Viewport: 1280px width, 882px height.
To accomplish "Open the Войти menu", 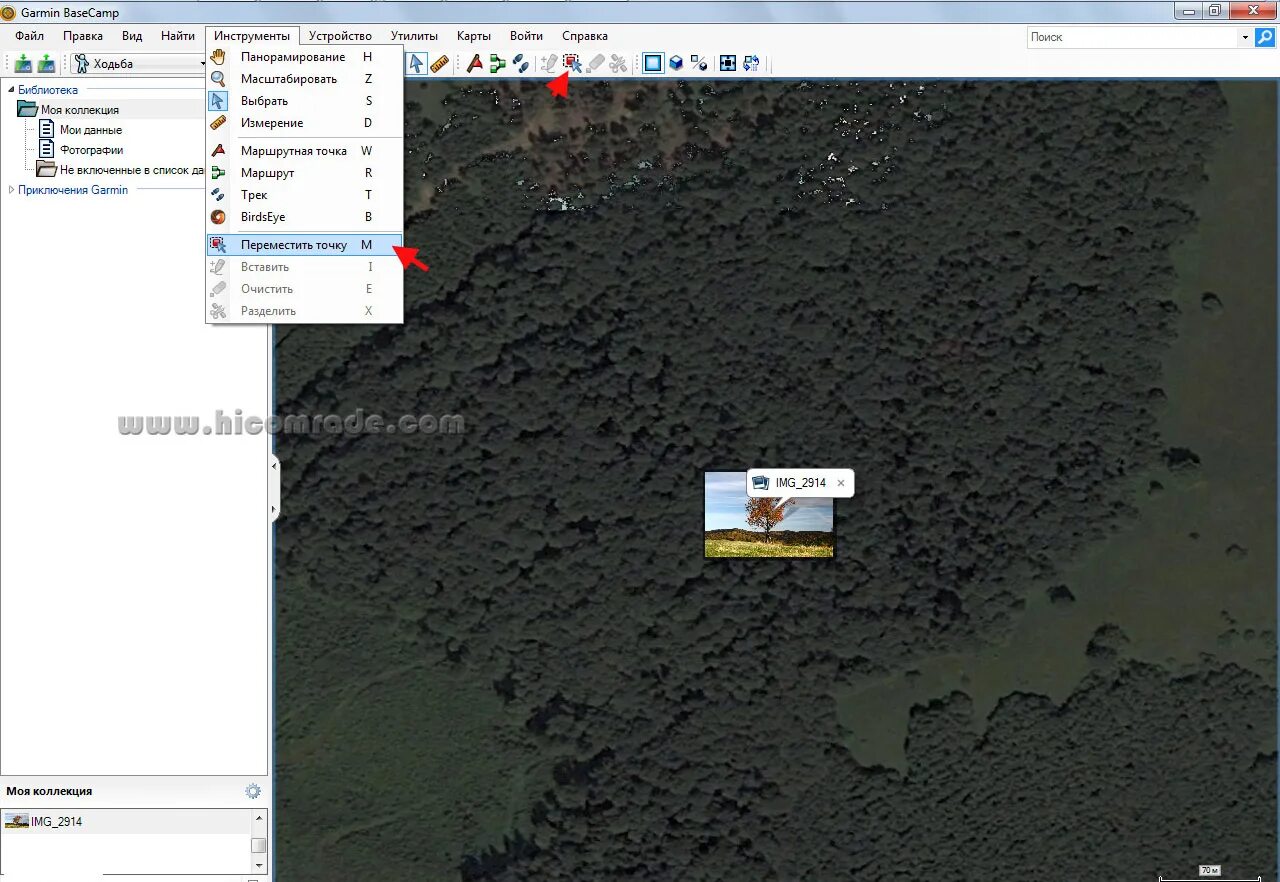I will coord(526,36).
